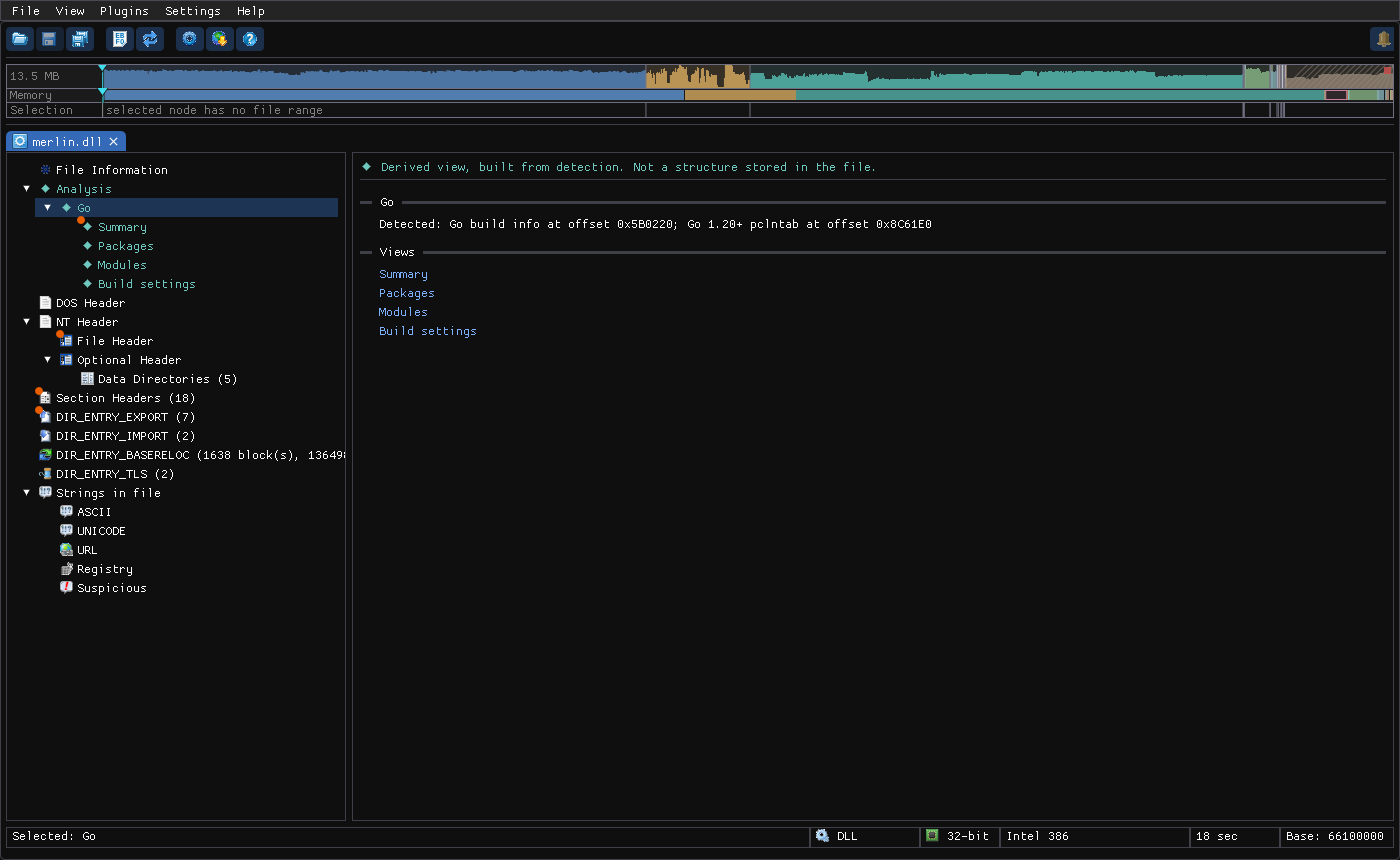Image resolution: width=1400 pixels, height=860 pixels.
Task: Click the open file folder toolbar icon
Action: coord(20,39)
